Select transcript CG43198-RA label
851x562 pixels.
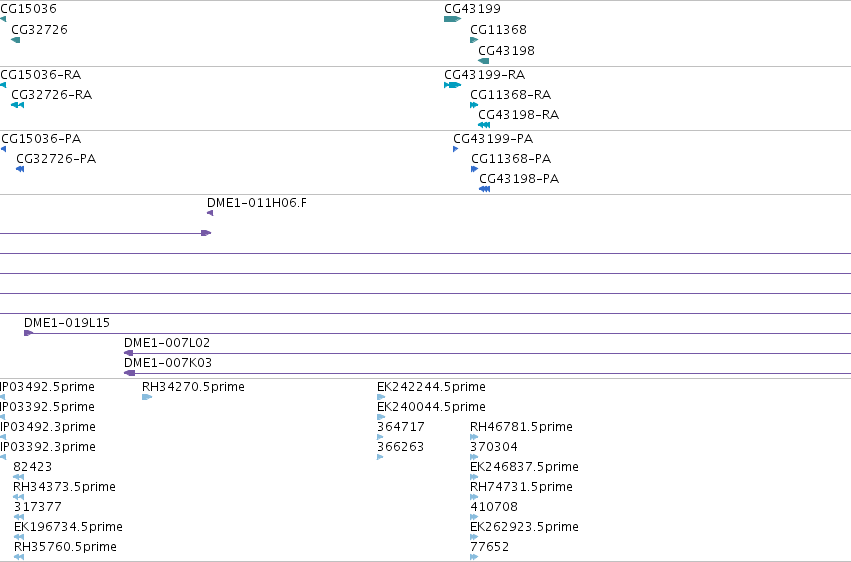pyautogui.click(x=519, y=115)
